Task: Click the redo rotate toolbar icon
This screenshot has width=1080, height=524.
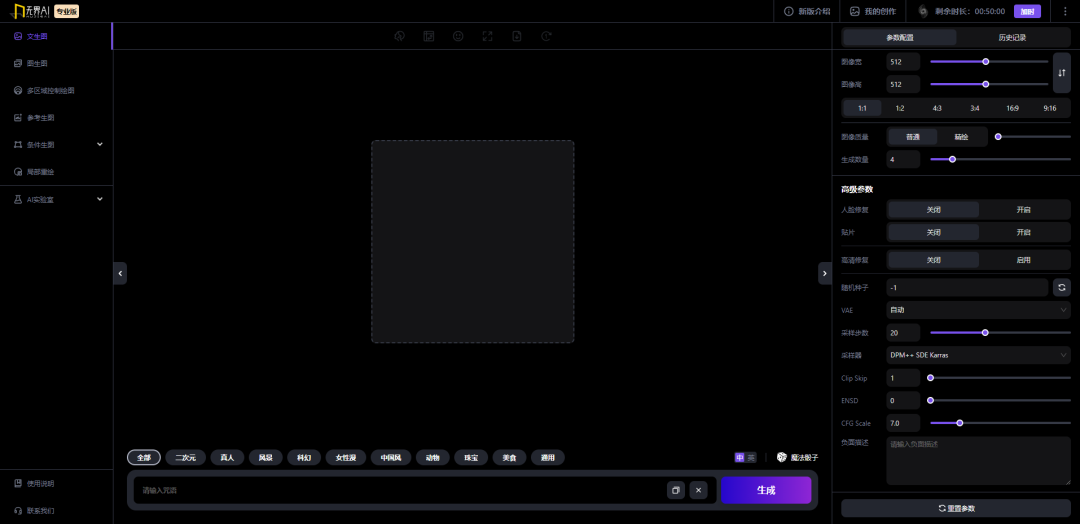Action: pyautogui.click(x=546, y=36)
